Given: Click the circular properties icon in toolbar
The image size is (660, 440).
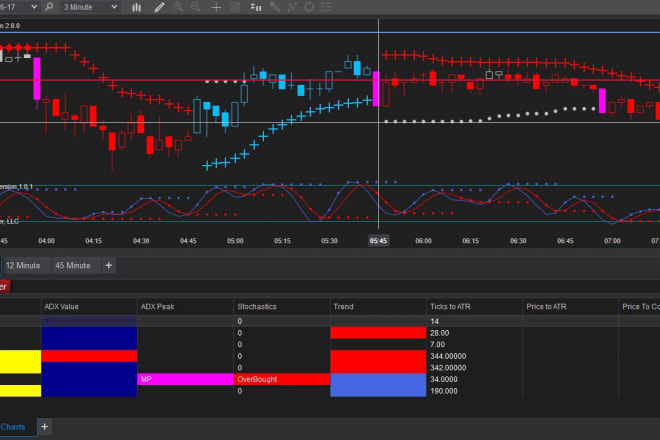Looking at the screenshot, I should pyautogui.click(x=309, y=7).
